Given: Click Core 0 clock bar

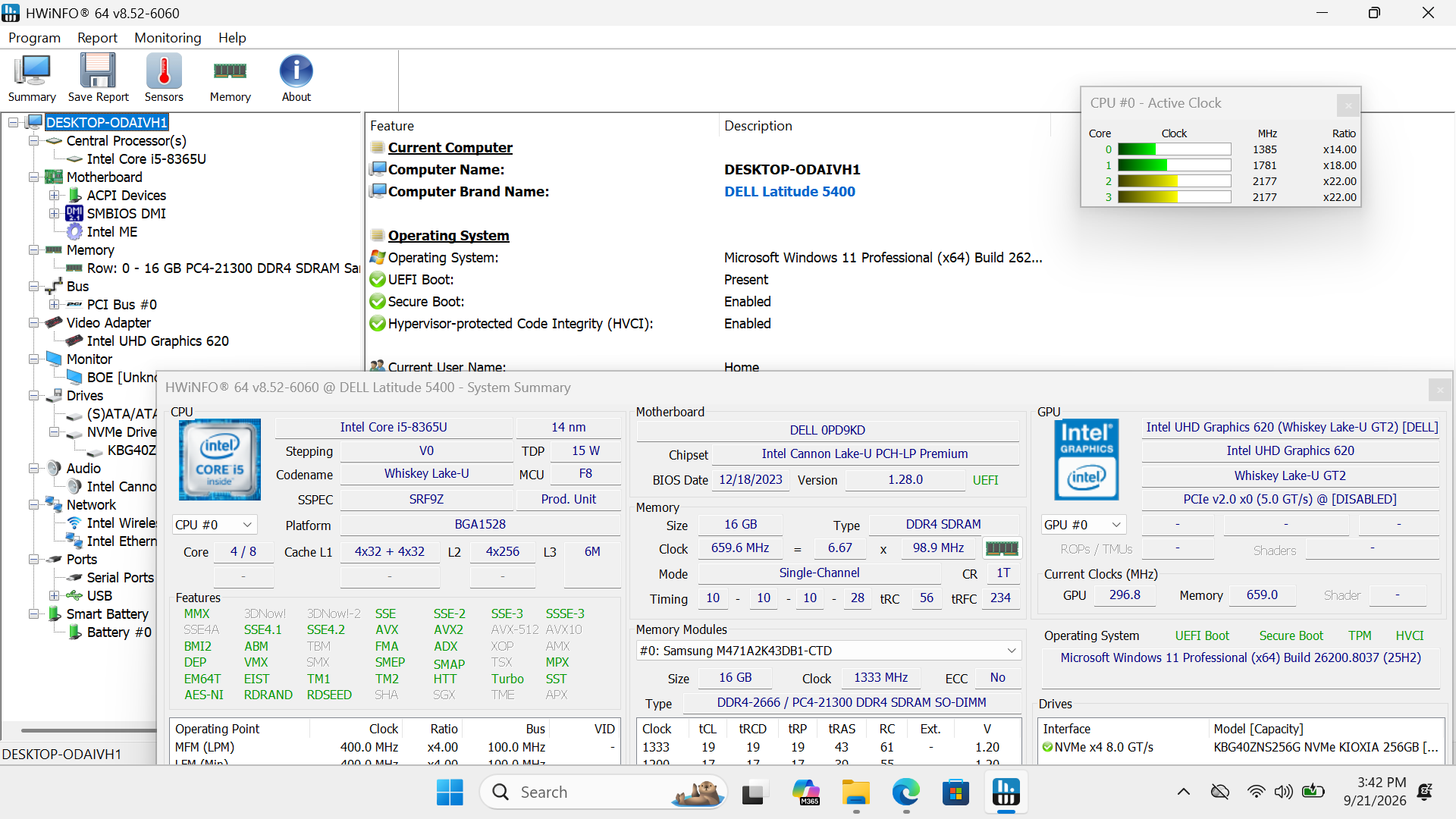Looking at the screenshot, I should point(1174,150).
